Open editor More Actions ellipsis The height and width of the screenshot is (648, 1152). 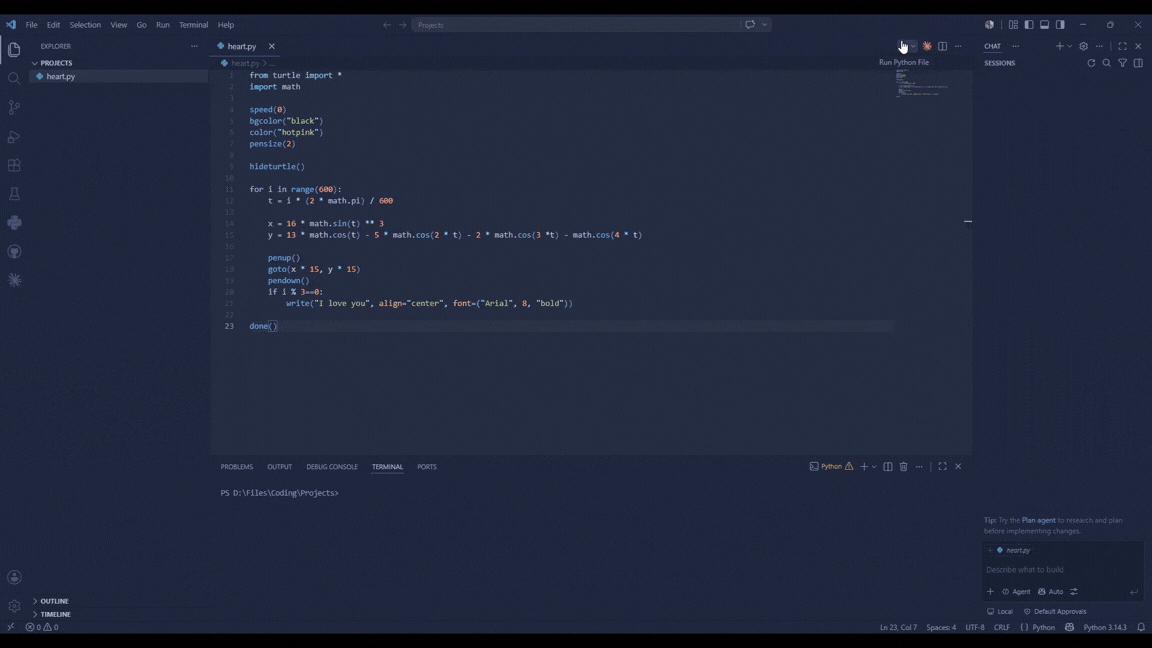(x=958, y=46)
